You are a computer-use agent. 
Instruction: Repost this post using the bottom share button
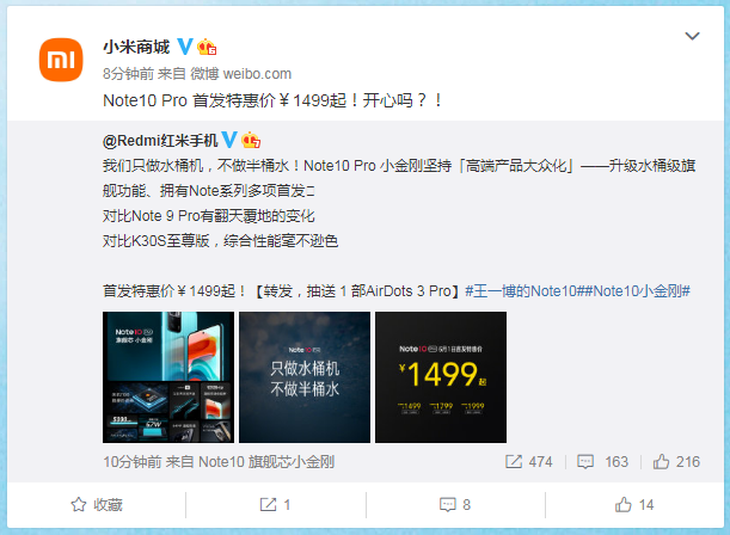[275, 505]
